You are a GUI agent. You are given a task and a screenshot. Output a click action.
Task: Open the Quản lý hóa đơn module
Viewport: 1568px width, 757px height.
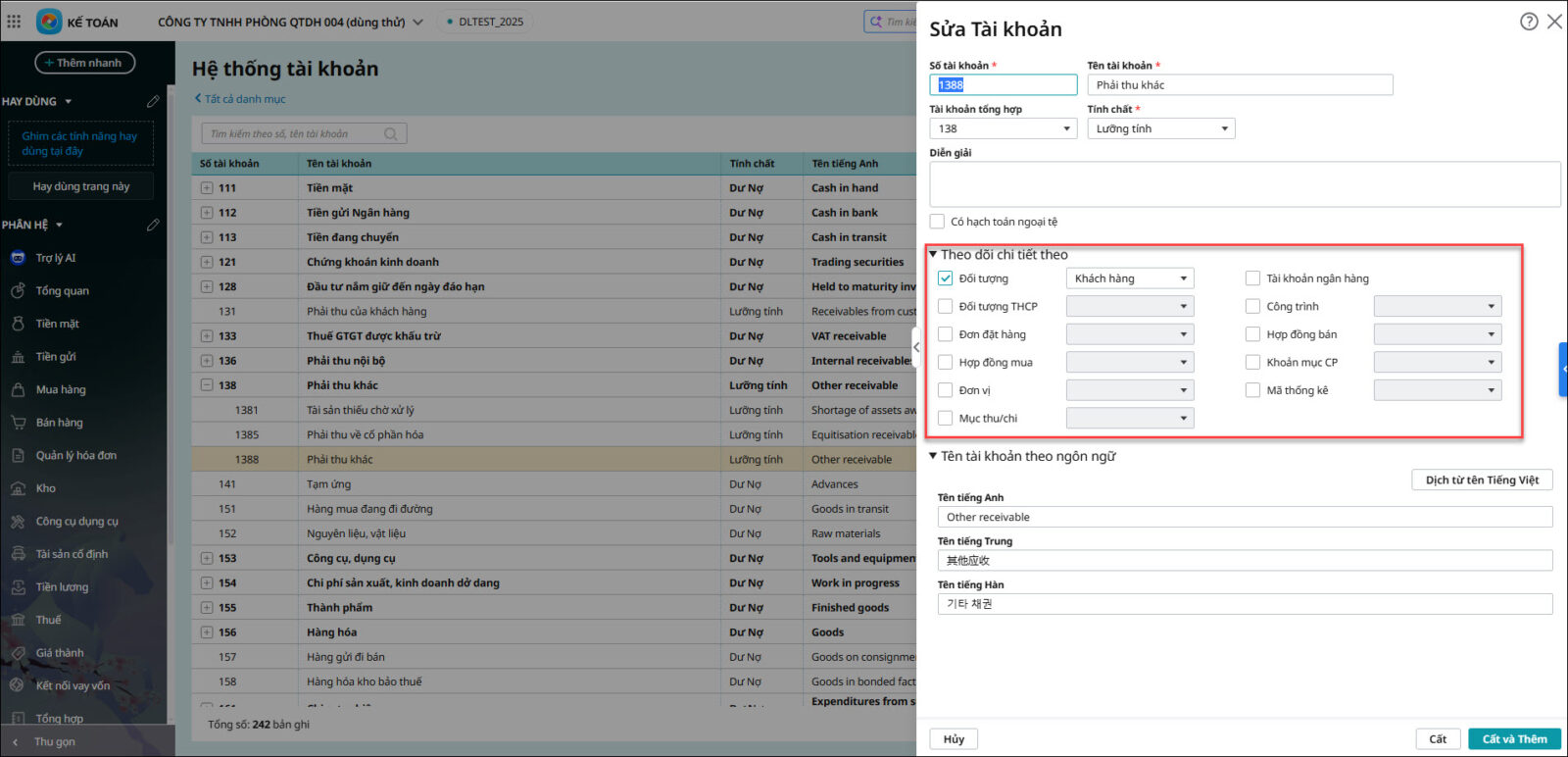(x=75, y=455)
